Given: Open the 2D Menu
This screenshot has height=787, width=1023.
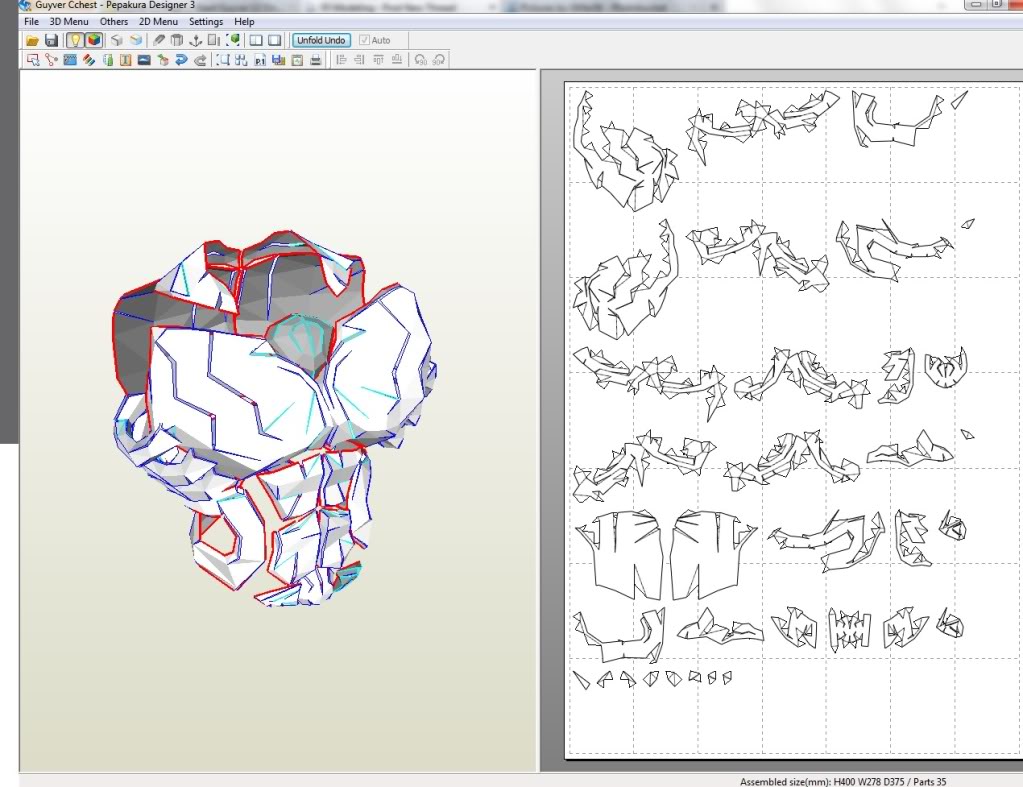Looking at the screenshot, I should [159, 22].
